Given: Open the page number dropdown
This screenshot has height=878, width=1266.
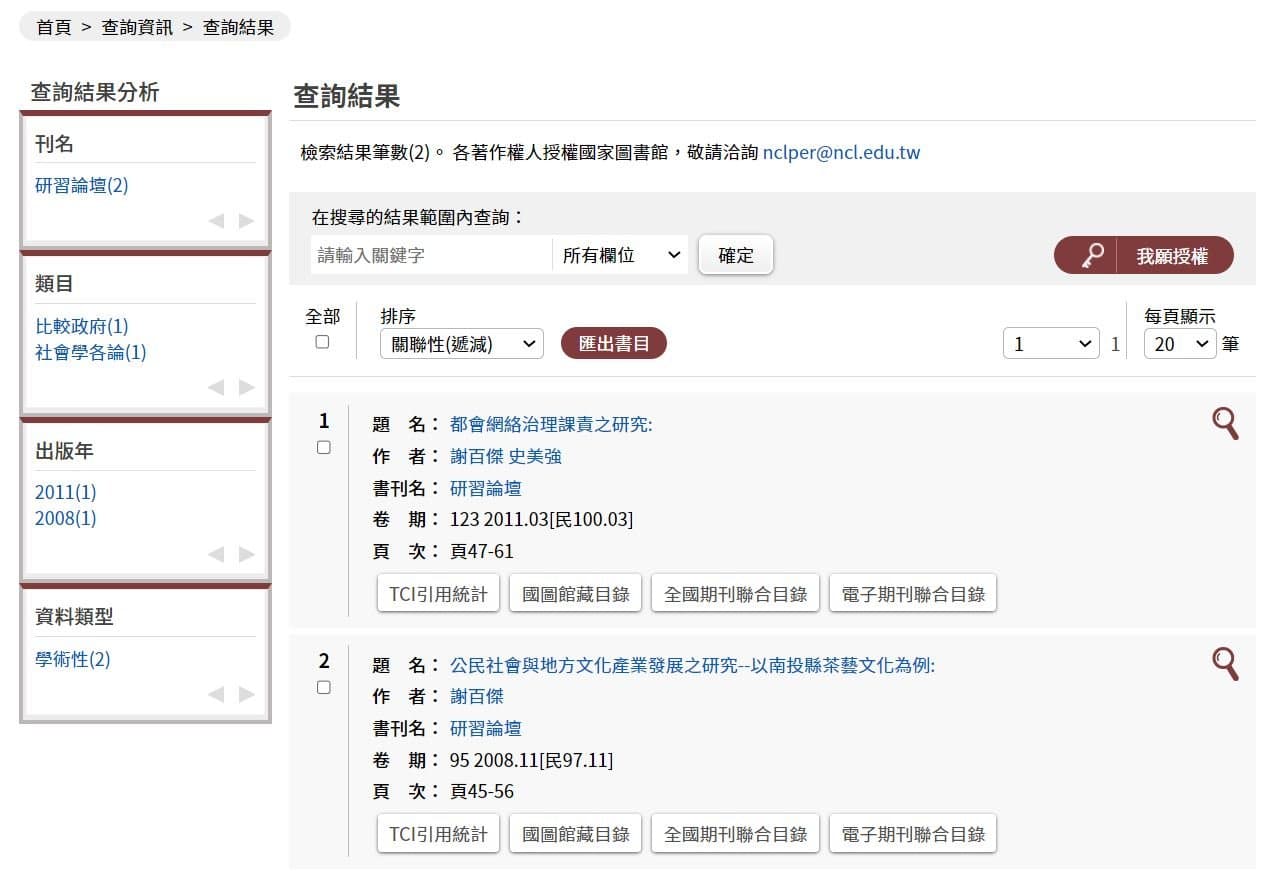Looking at the screenshot, I should (1051, 344).
